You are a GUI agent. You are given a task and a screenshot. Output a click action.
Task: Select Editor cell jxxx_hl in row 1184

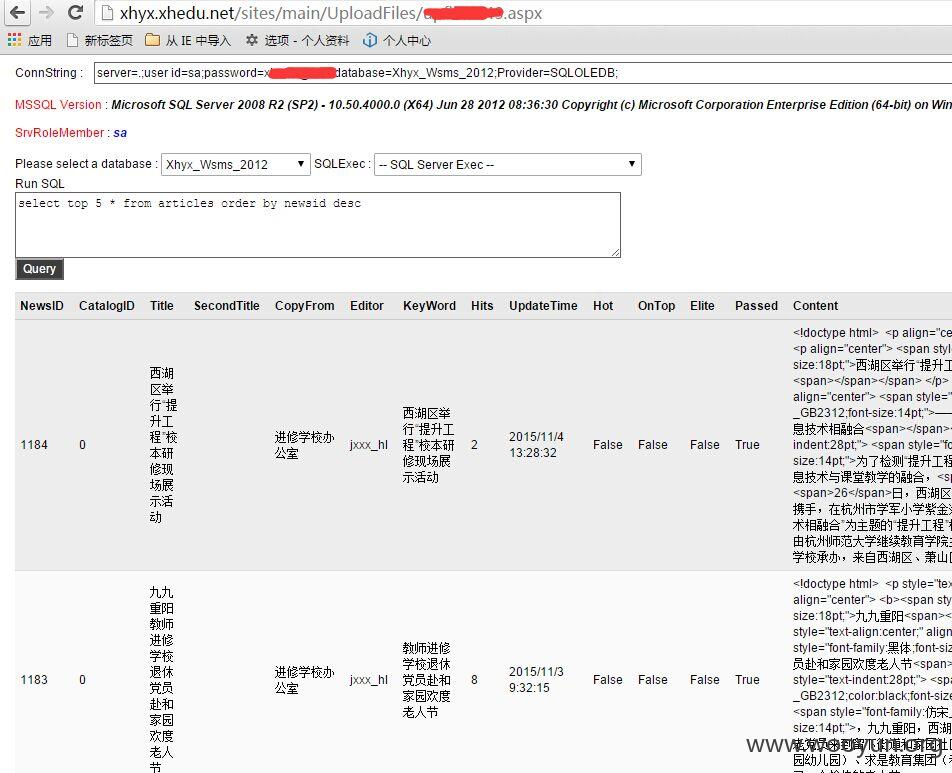[369, 445]
